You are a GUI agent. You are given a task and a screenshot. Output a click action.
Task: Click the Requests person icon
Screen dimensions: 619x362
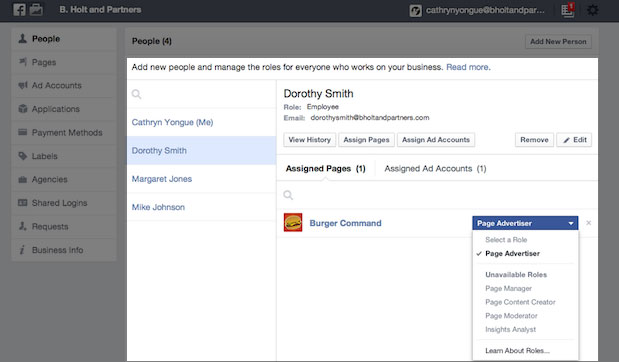pyautogui.click(x=23, y=226)
